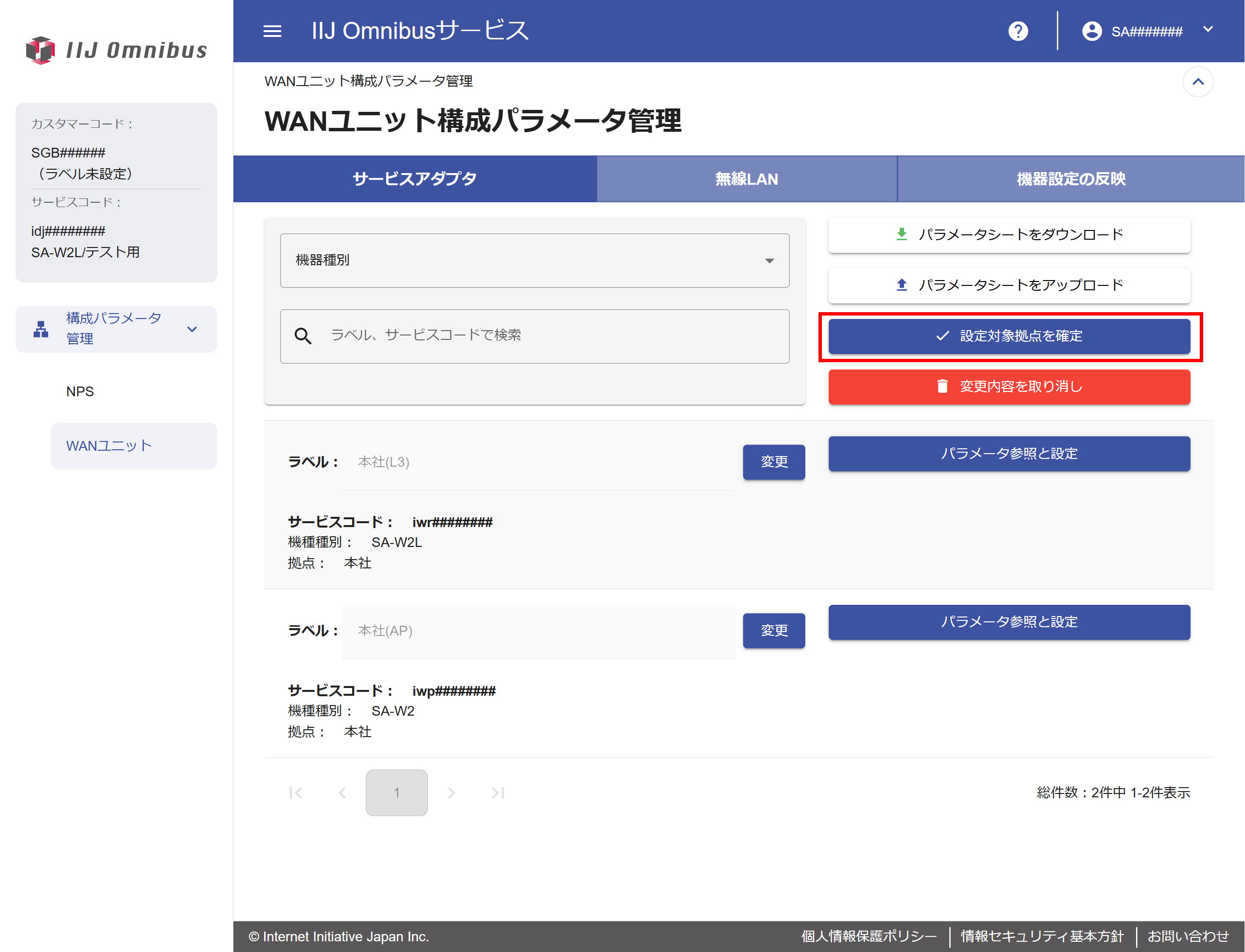Click the iwr######## service code text
The width and height of the screenshot is (1245, 952).
point(452,522)
